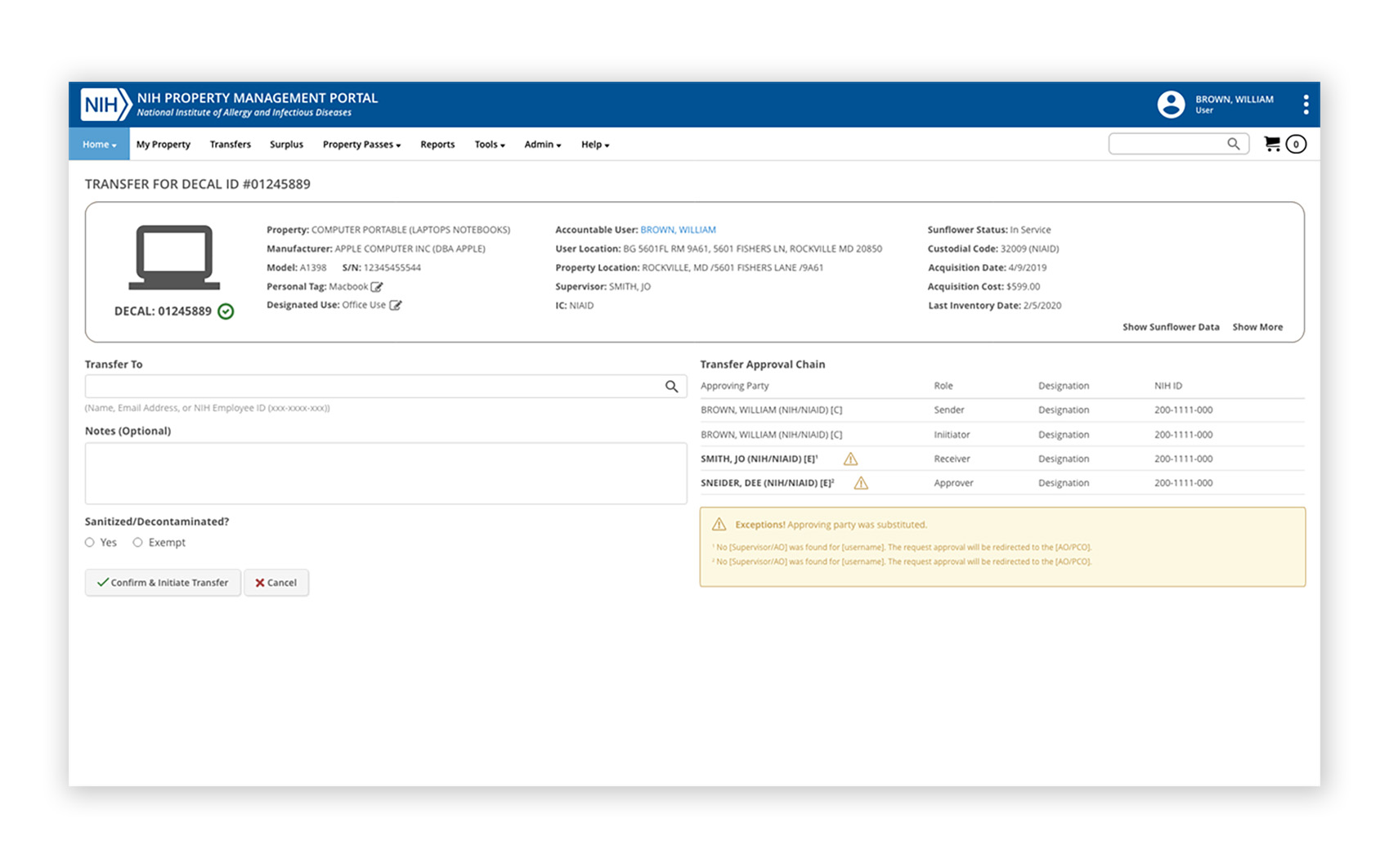Viewport: 1389px width, 868px height.
Task: Expand the Property Passes dropdown
Action: pyautogui.click(x=361, y=145)
